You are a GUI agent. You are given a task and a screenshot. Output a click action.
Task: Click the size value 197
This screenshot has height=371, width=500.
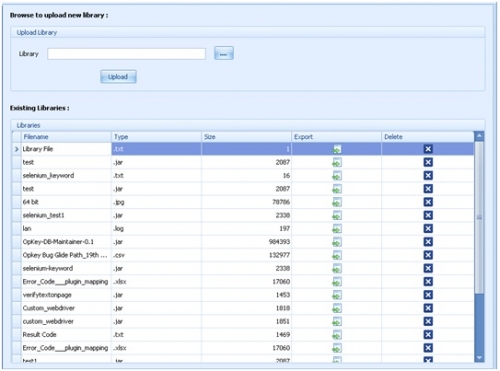coord(284,229)
